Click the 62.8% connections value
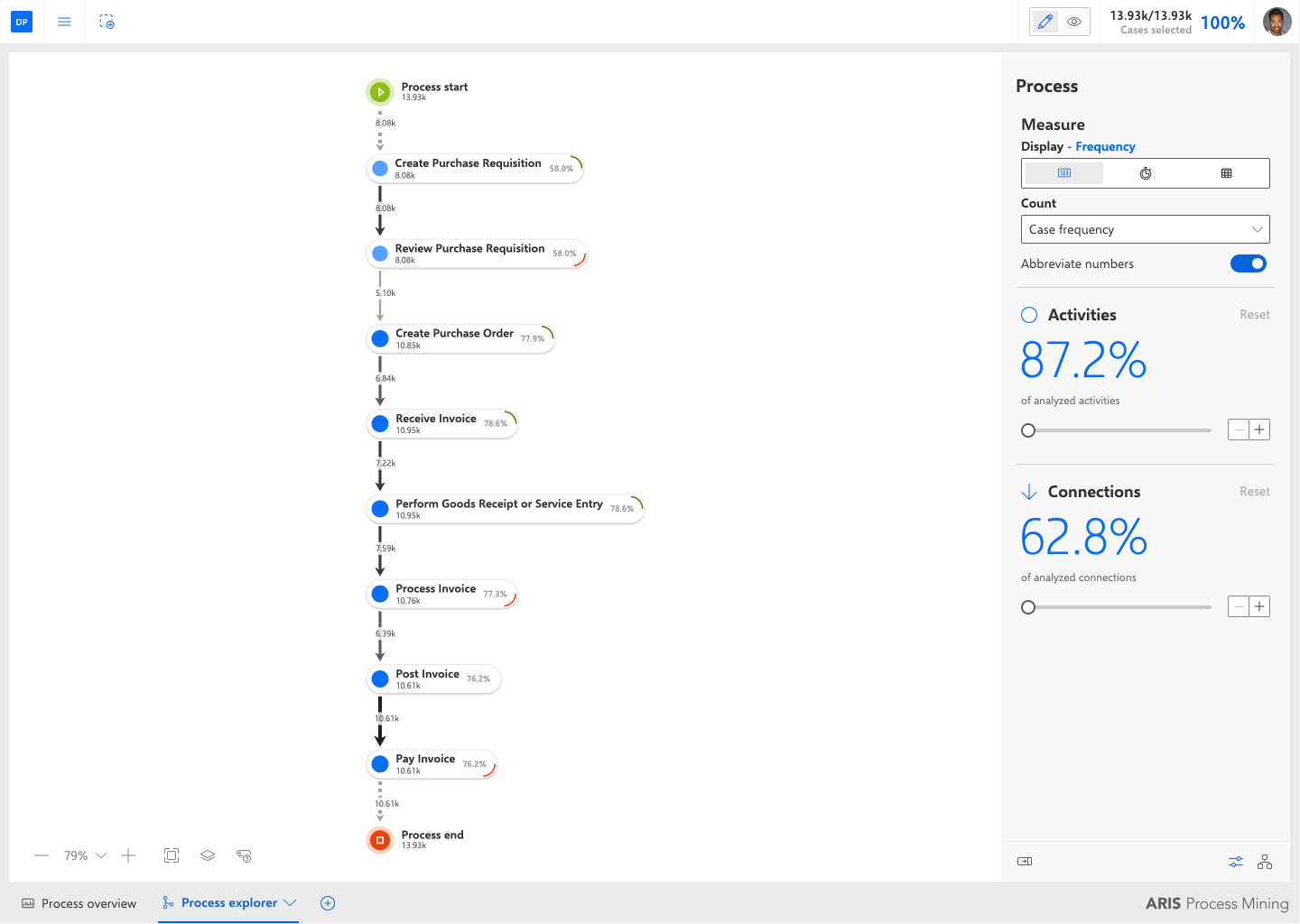The image size is (1300, 924). pos(1083,537)
